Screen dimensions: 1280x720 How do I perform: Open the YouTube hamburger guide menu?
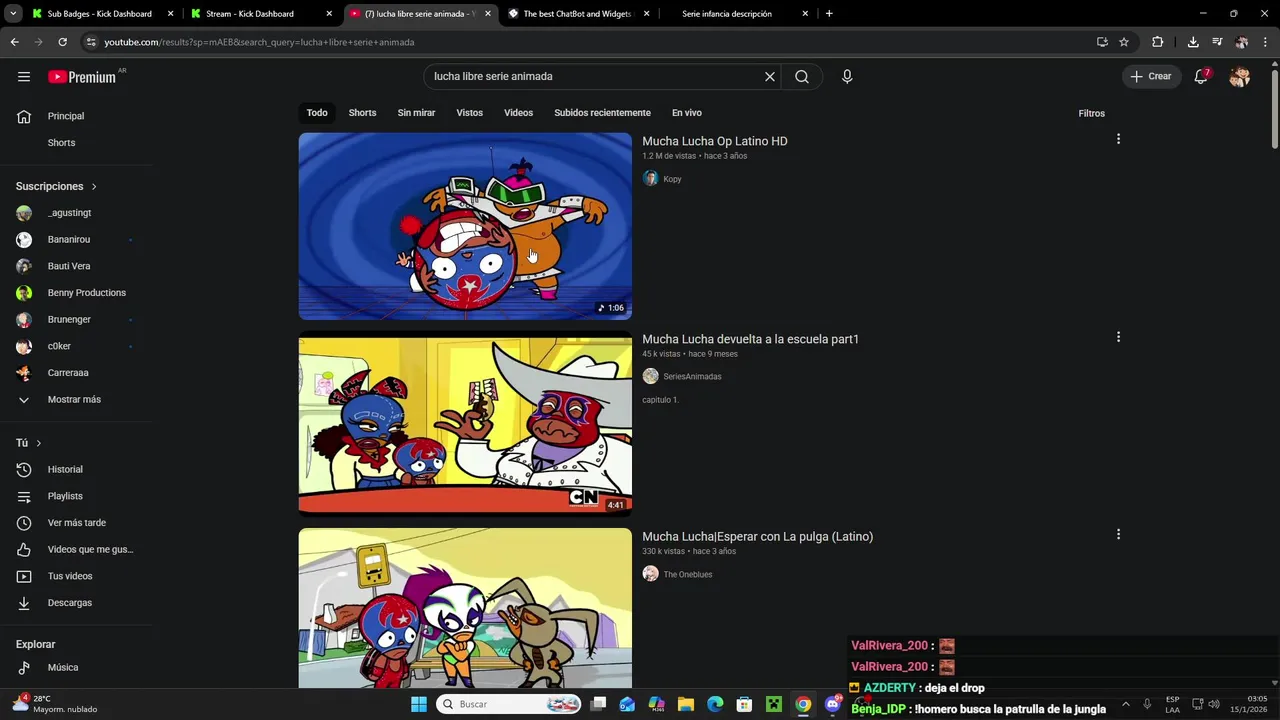coord(24,76)
